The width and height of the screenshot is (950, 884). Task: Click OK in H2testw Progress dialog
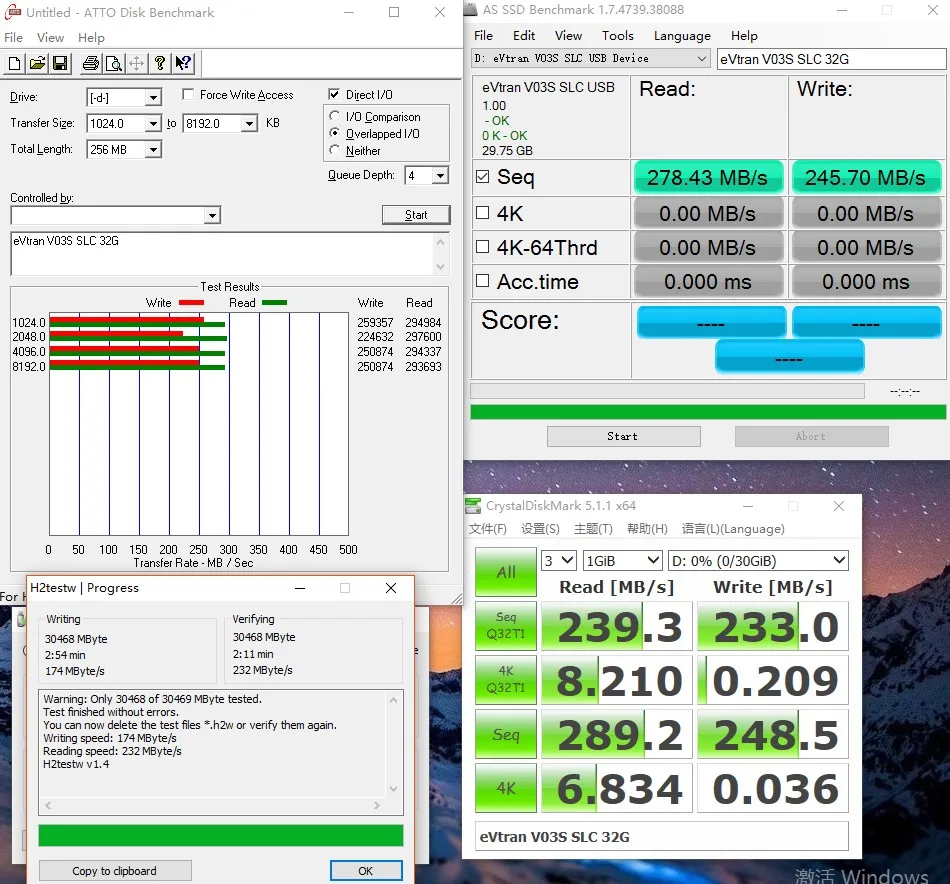(x=366, y=871)
